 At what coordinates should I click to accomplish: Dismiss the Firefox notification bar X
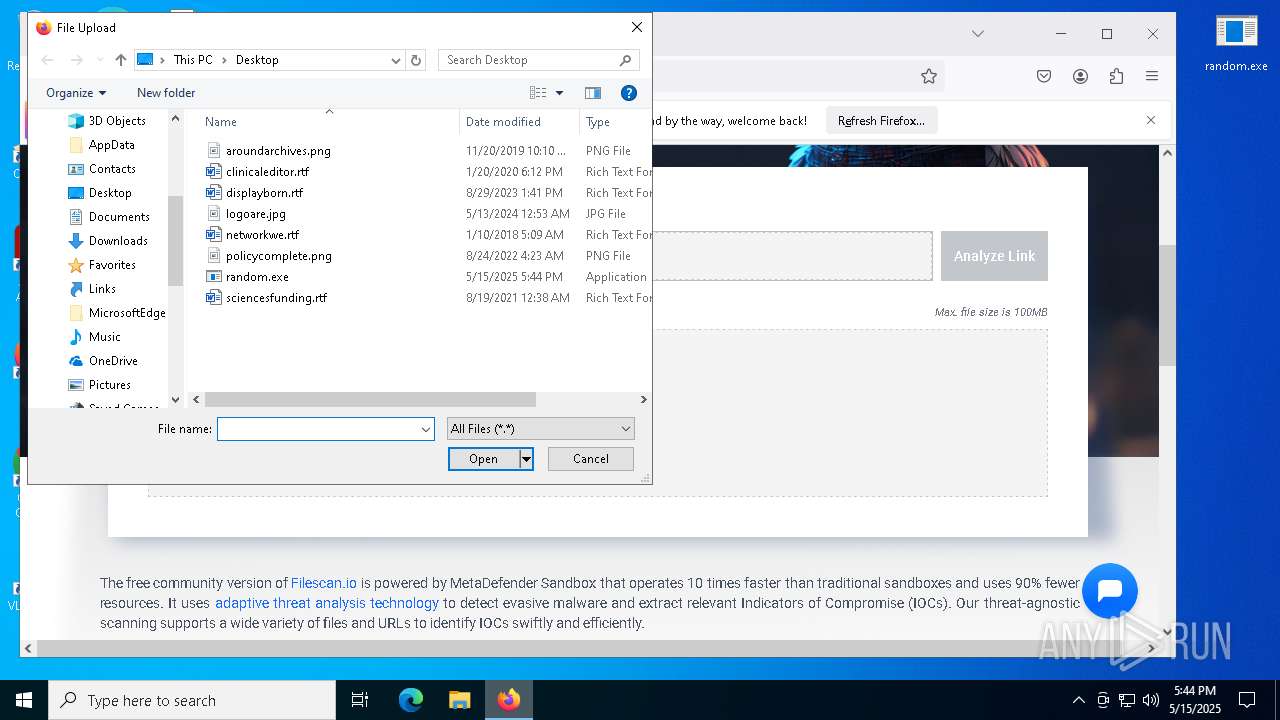(1151, 120)
